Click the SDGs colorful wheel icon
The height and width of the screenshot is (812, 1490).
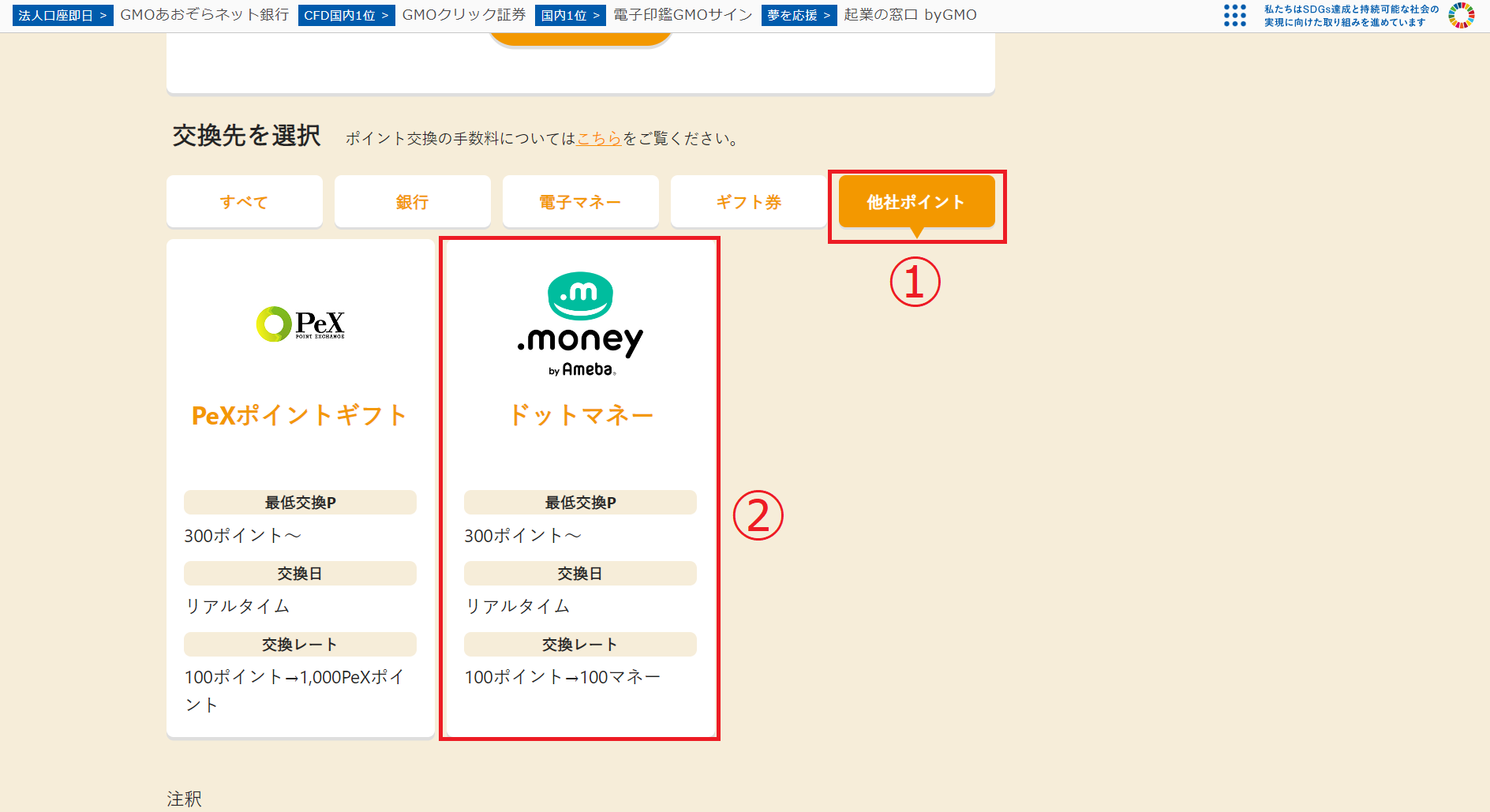[1462, 15]
